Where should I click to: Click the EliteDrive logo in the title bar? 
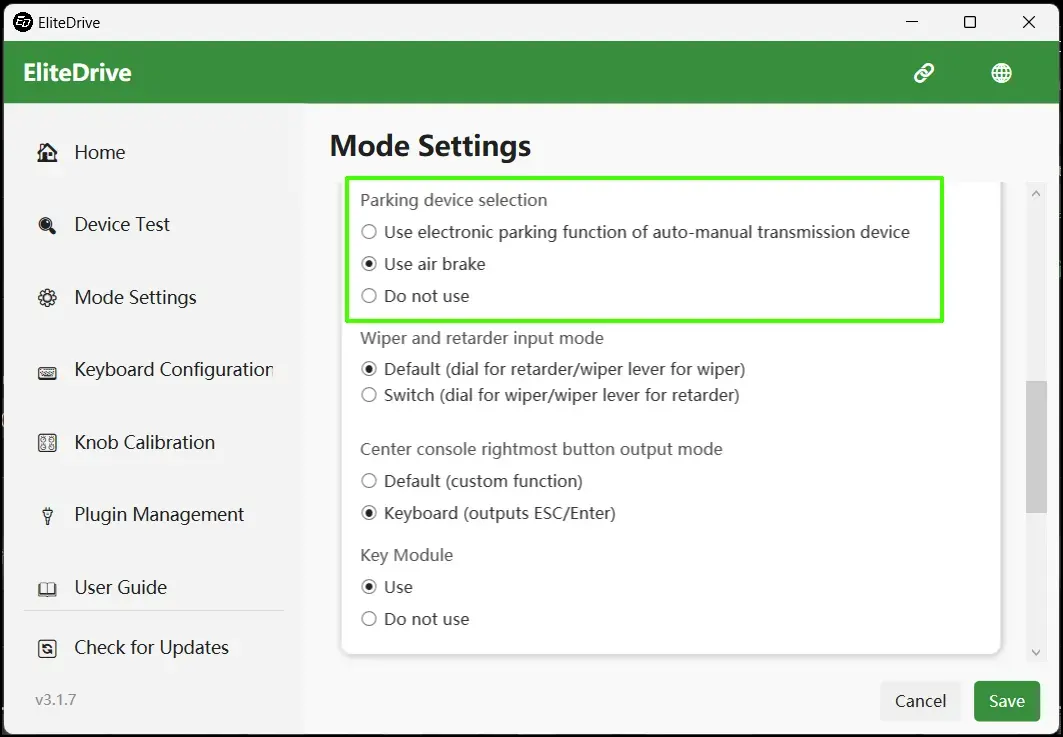tap(22, 22)
